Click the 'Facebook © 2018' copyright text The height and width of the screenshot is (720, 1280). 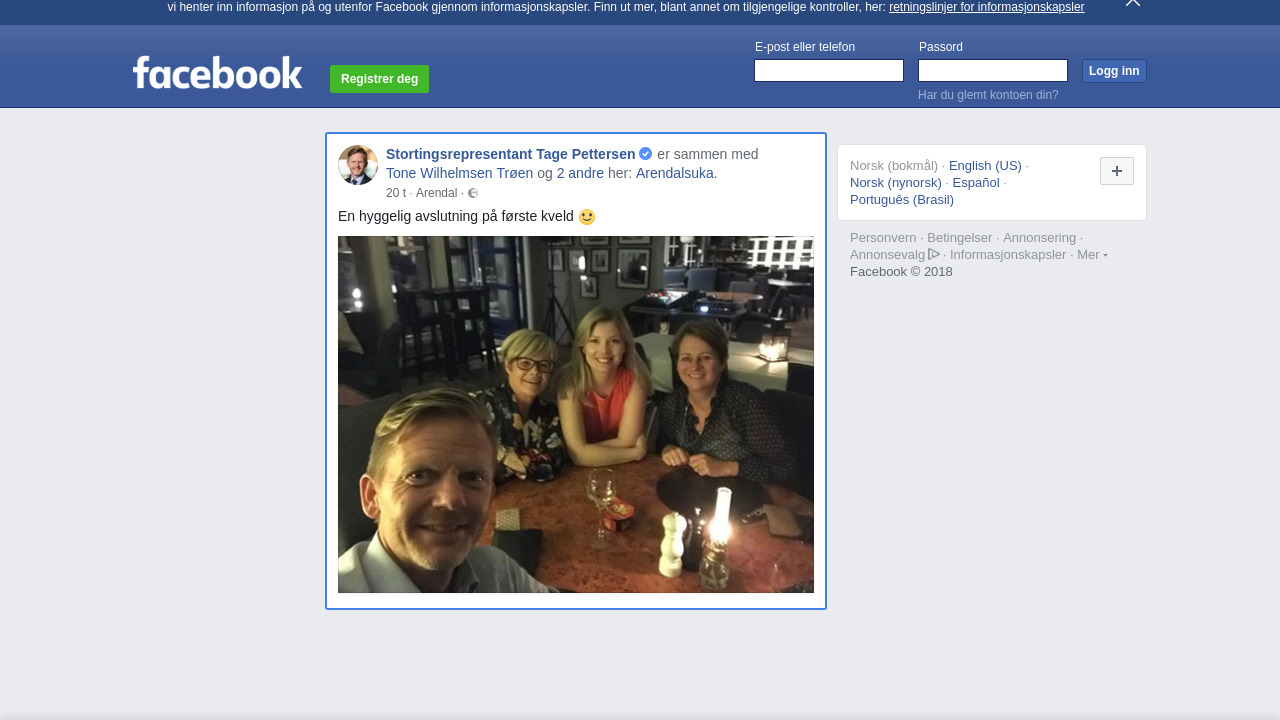(x=901, y=272)
